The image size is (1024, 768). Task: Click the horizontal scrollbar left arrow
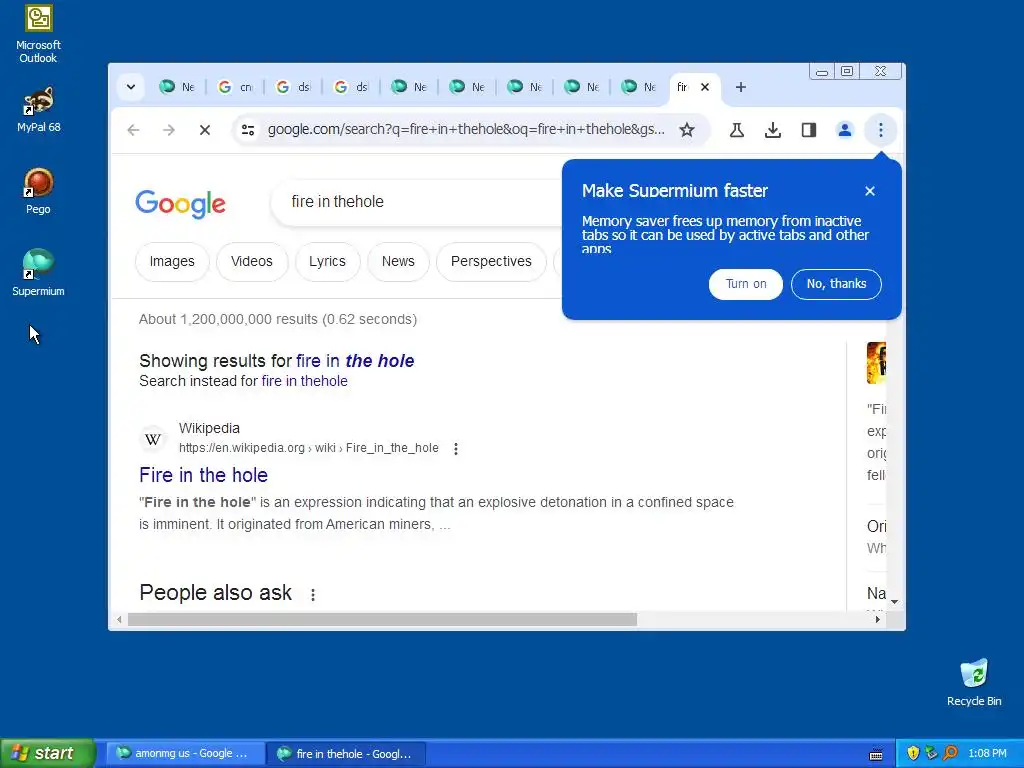(119, 619)
